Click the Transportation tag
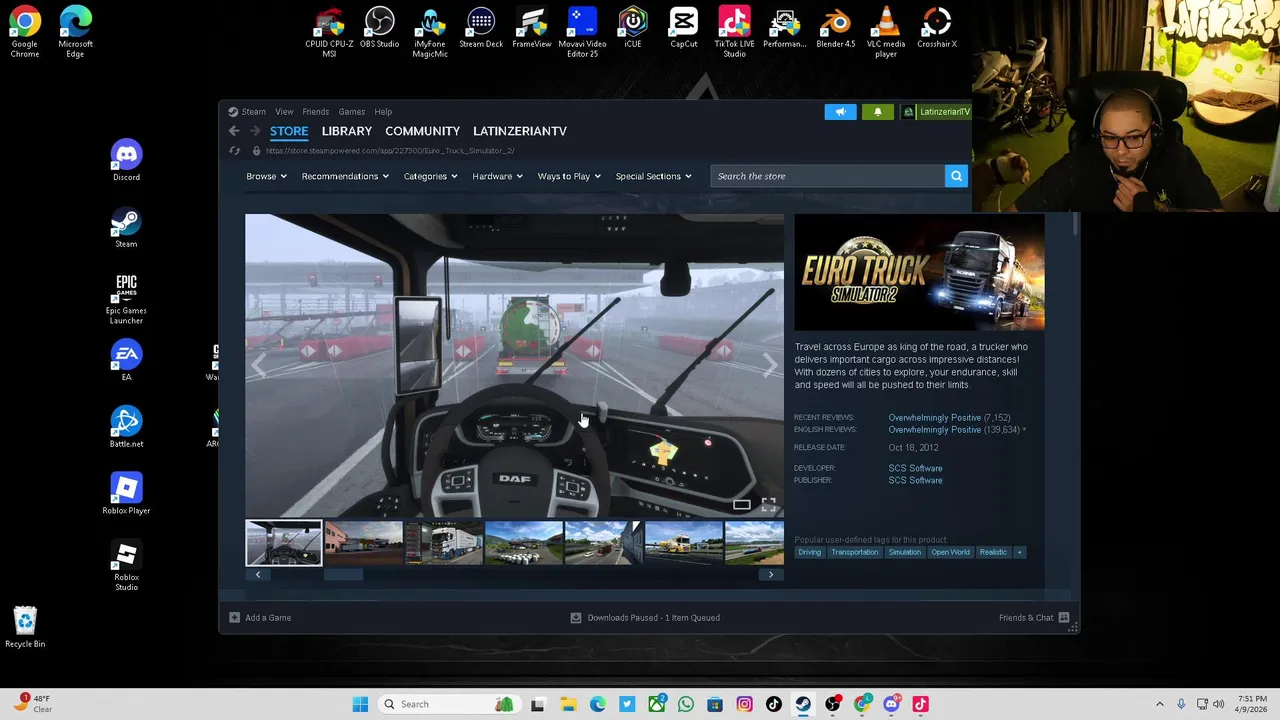The image size is (1280, 720). pyautogui.click(x=854, y=552)
